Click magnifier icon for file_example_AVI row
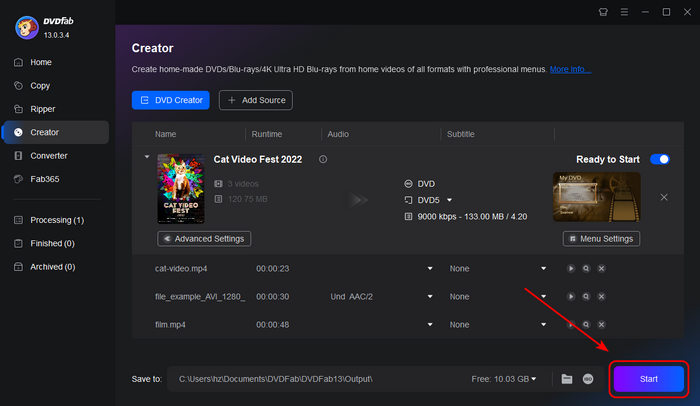700x406 pixels. tap(586, 297)
